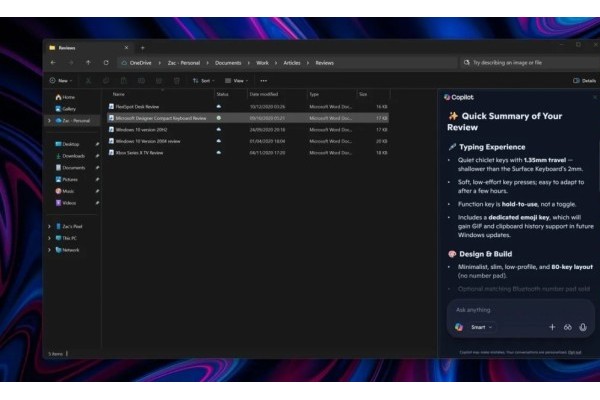Click the Opt out link under Copilot chat
Viewport: 600px width, 400px height.
pyautogui.click(x=575, y=352)
